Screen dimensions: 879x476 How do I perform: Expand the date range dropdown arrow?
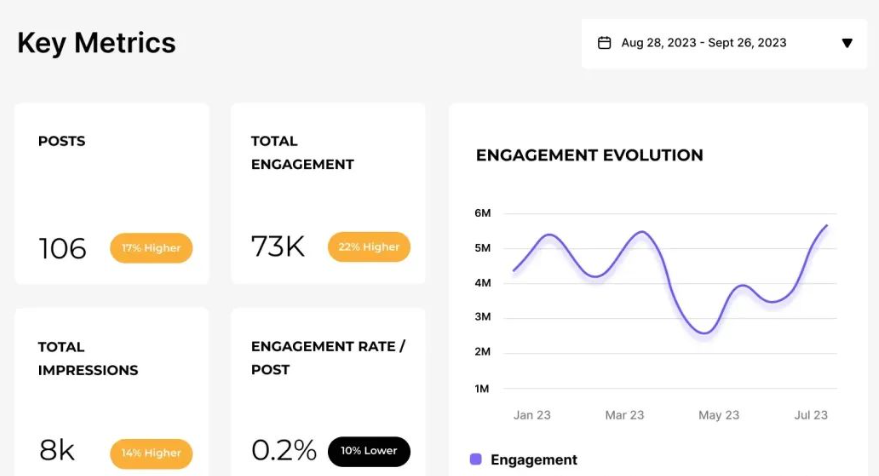tap(847, 43)
